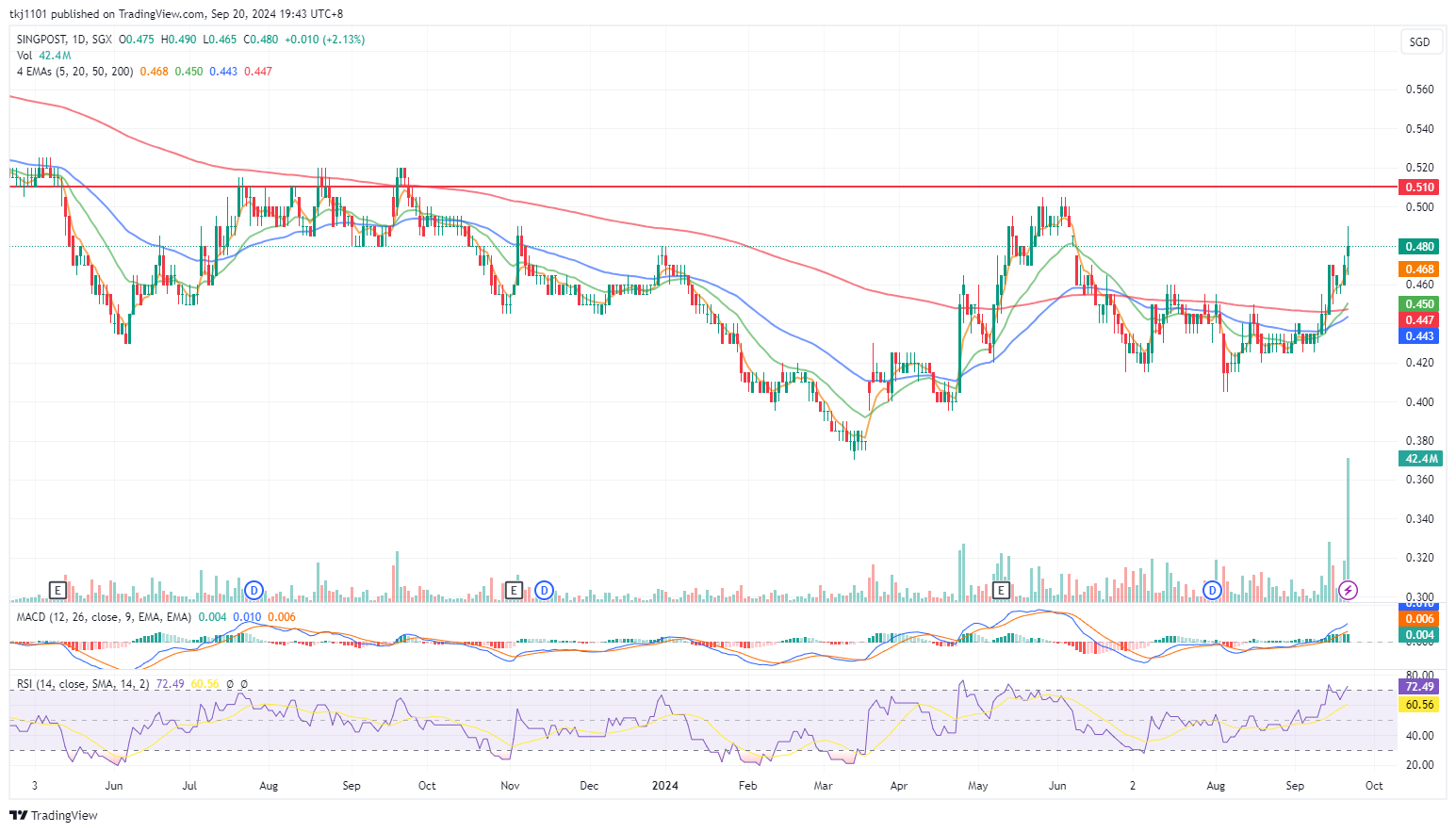
Task: Click the 0.420 label on price axis
Action: click(1419, 363)
